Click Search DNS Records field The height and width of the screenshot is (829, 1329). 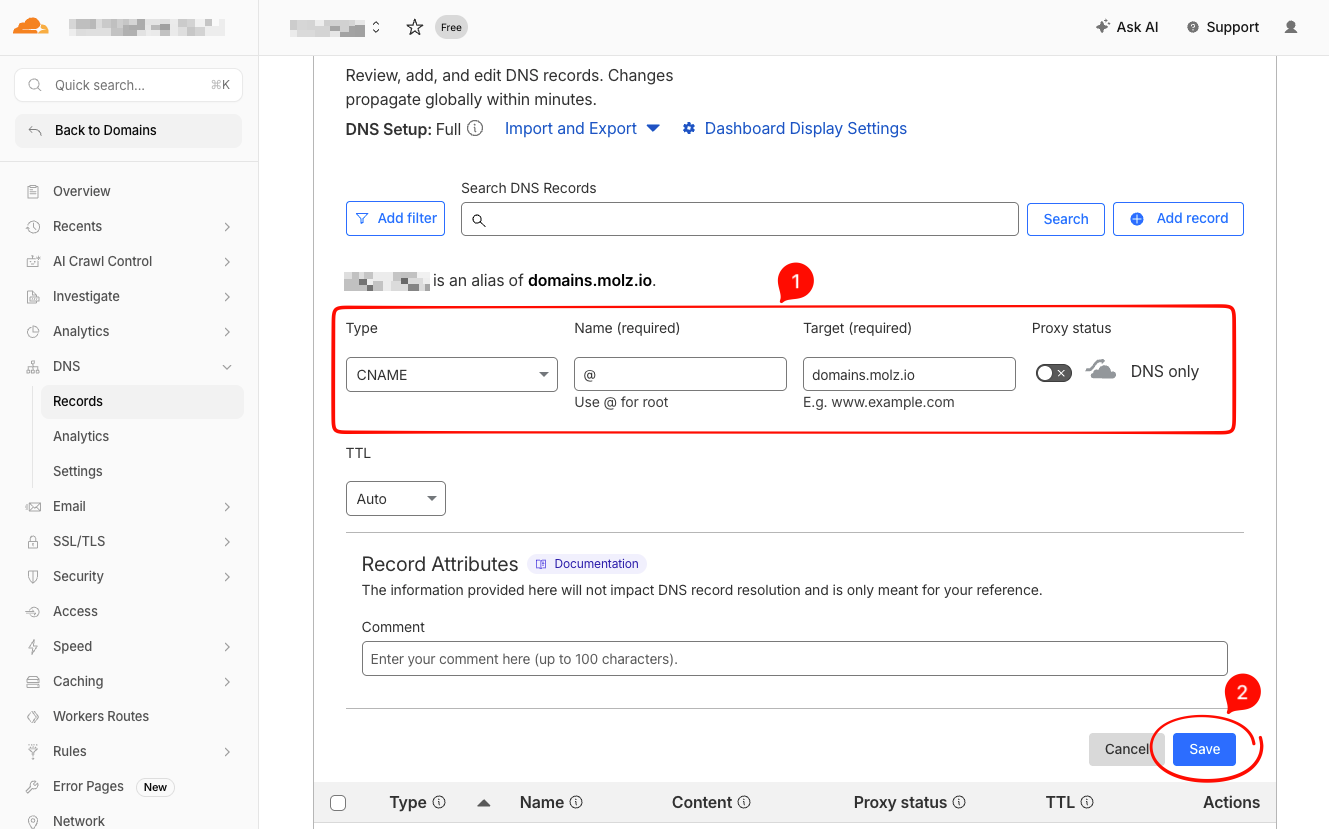(740, 219)
